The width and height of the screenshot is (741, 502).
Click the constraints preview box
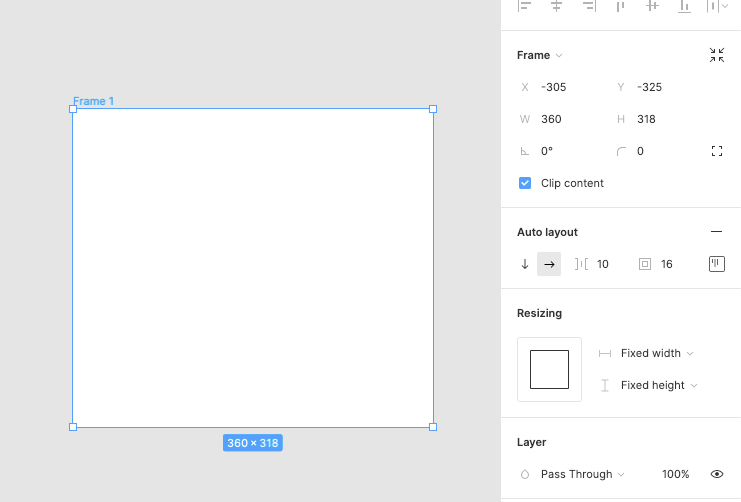tap(550, 370)
